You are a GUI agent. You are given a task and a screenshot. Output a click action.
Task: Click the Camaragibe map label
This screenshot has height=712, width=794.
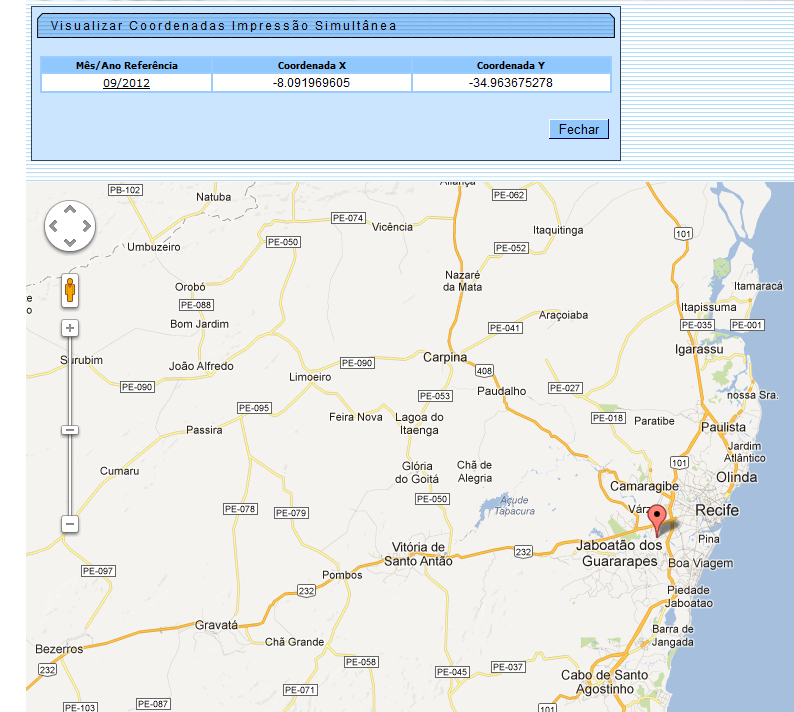644,486
